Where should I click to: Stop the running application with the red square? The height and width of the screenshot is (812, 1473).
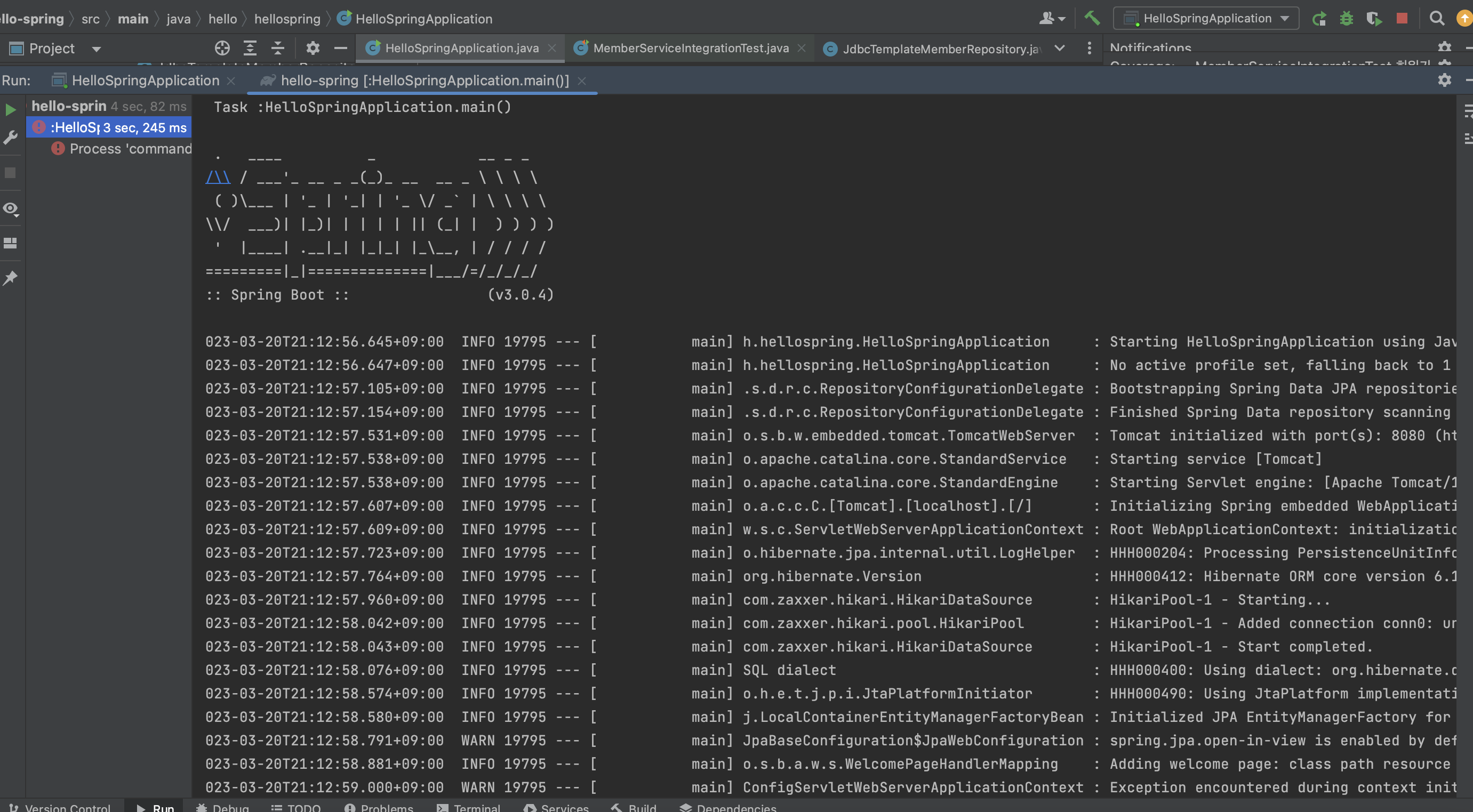coord(1402,18)
